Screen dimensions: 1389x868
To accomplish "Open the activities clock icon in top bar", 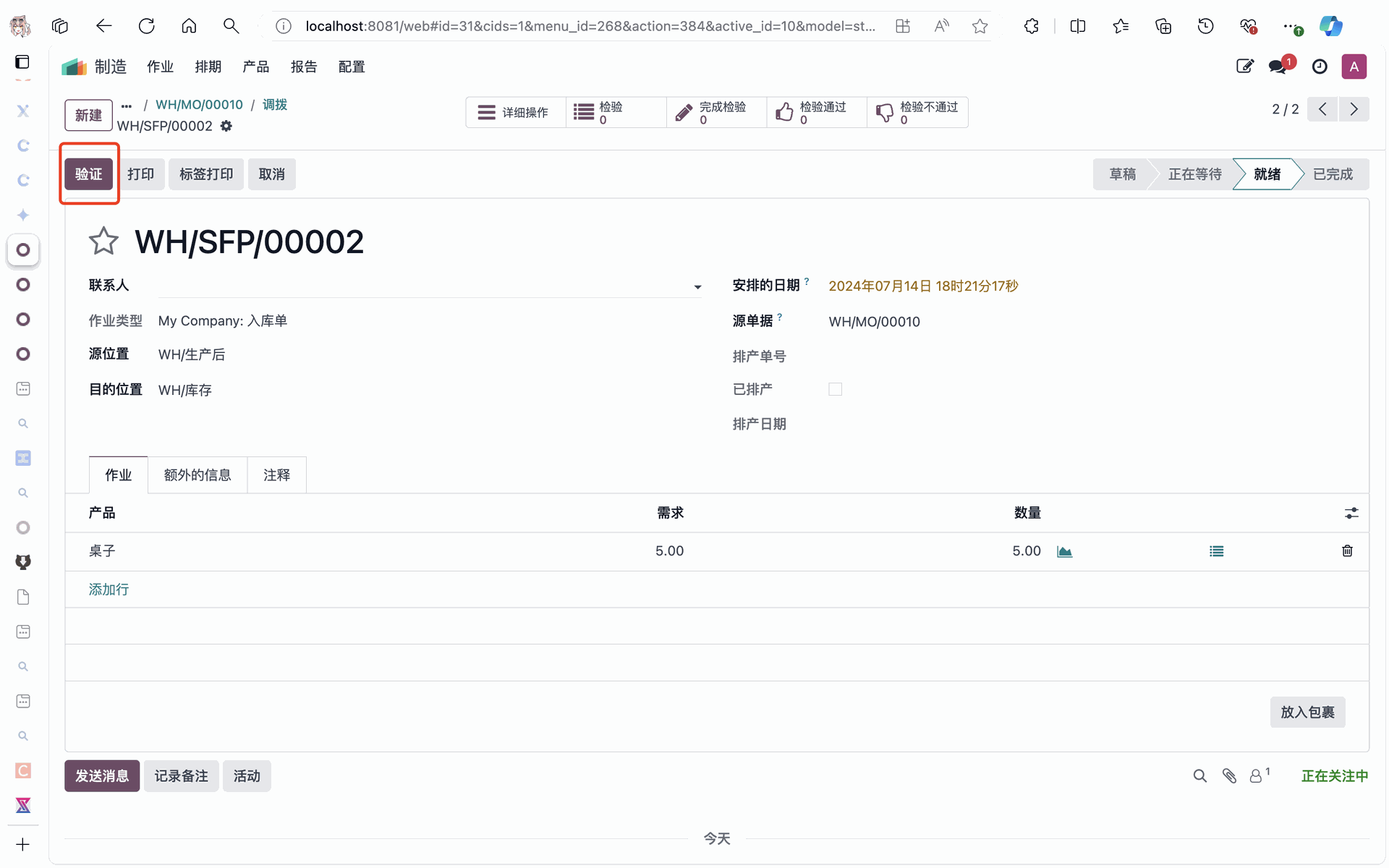I will pyautogui.click(x=1320, y=67).
